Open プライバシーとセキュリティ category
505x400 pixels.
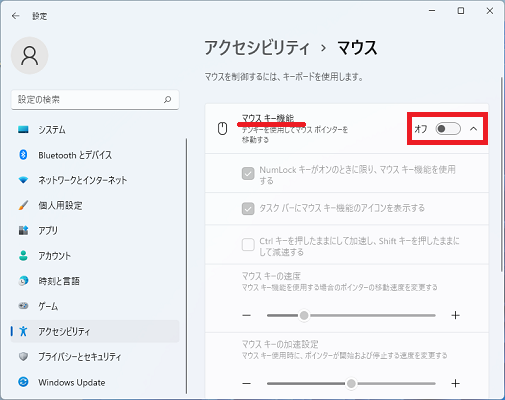pos(95,357)
